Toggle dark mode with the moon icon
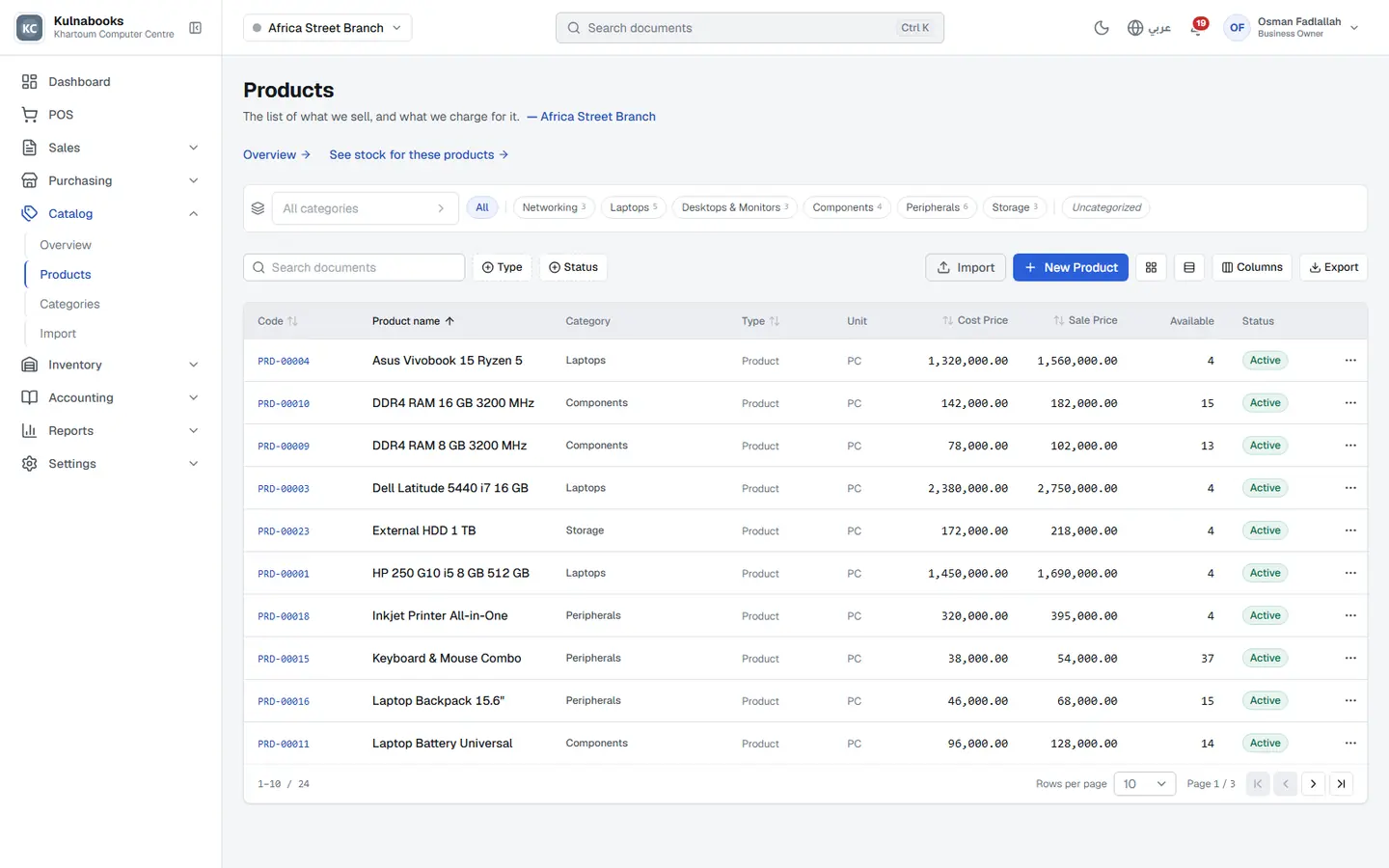1389x868 pixels. (1101, 28)
